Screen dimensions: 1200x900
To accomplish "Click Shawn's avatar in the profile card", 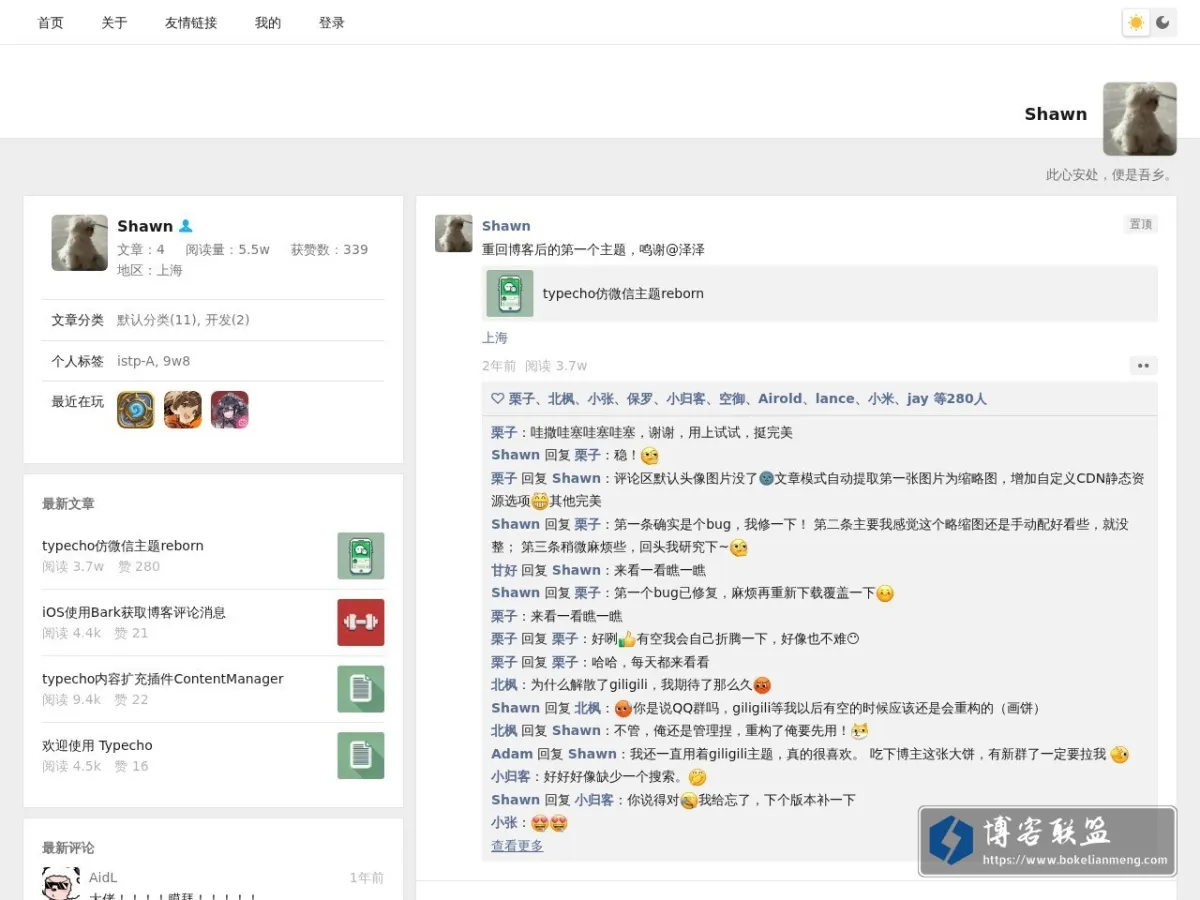I will point(80,243).
